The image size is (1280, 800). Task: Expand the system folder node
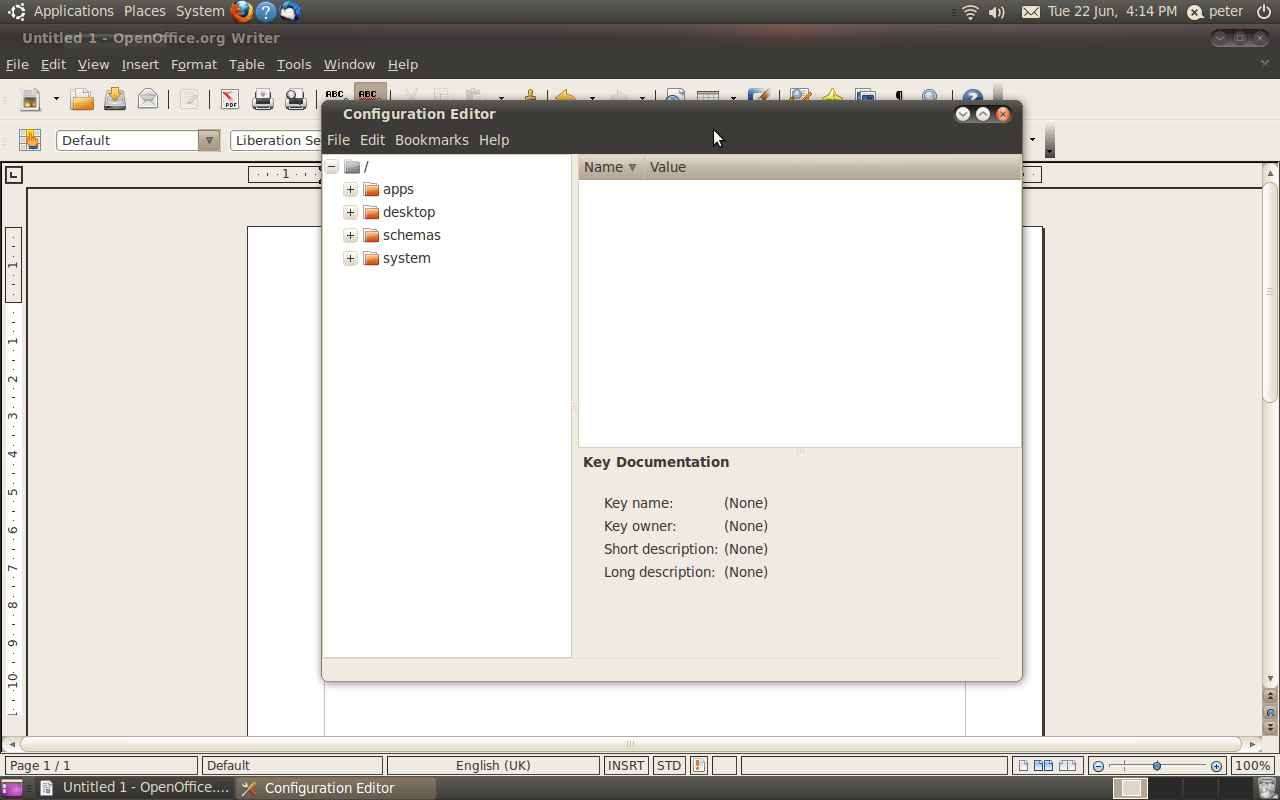pyautogui.click(x=350, y=258)
